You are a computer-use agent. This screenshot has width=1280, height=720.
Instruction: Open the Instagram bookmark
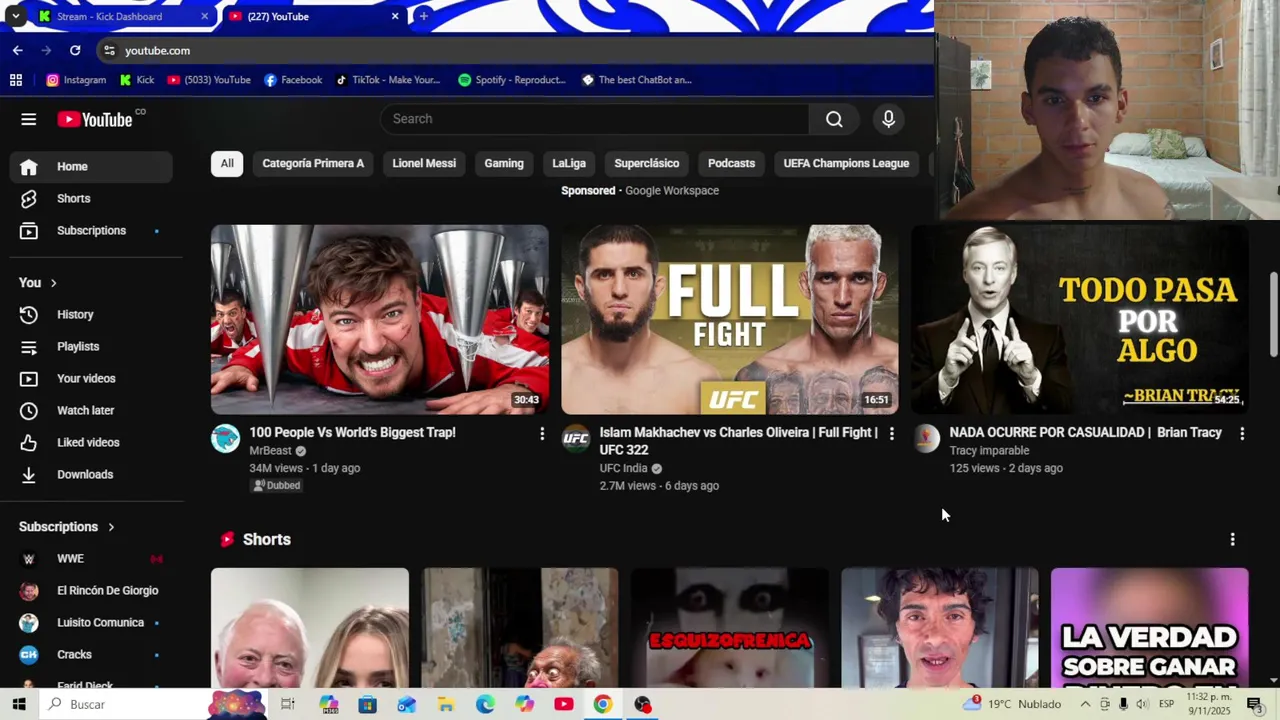[76, 80]
